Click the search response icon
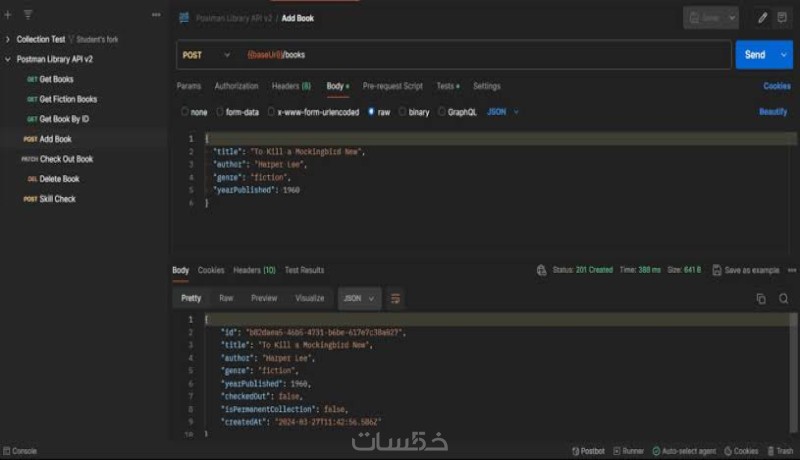This screenshot has height=460, width=800. 784,299
